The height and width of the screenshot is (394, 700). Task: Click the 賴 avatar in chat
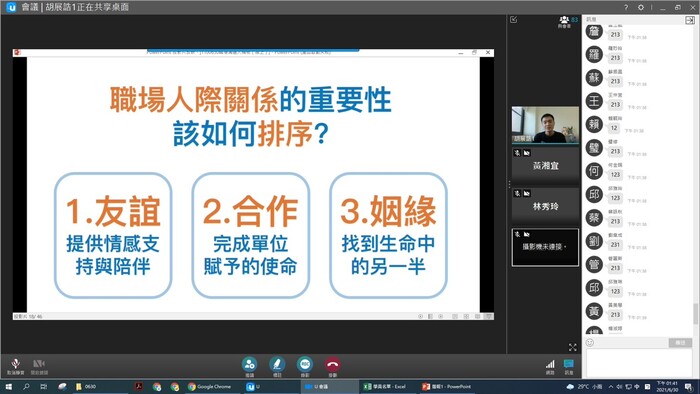[594, 124]
